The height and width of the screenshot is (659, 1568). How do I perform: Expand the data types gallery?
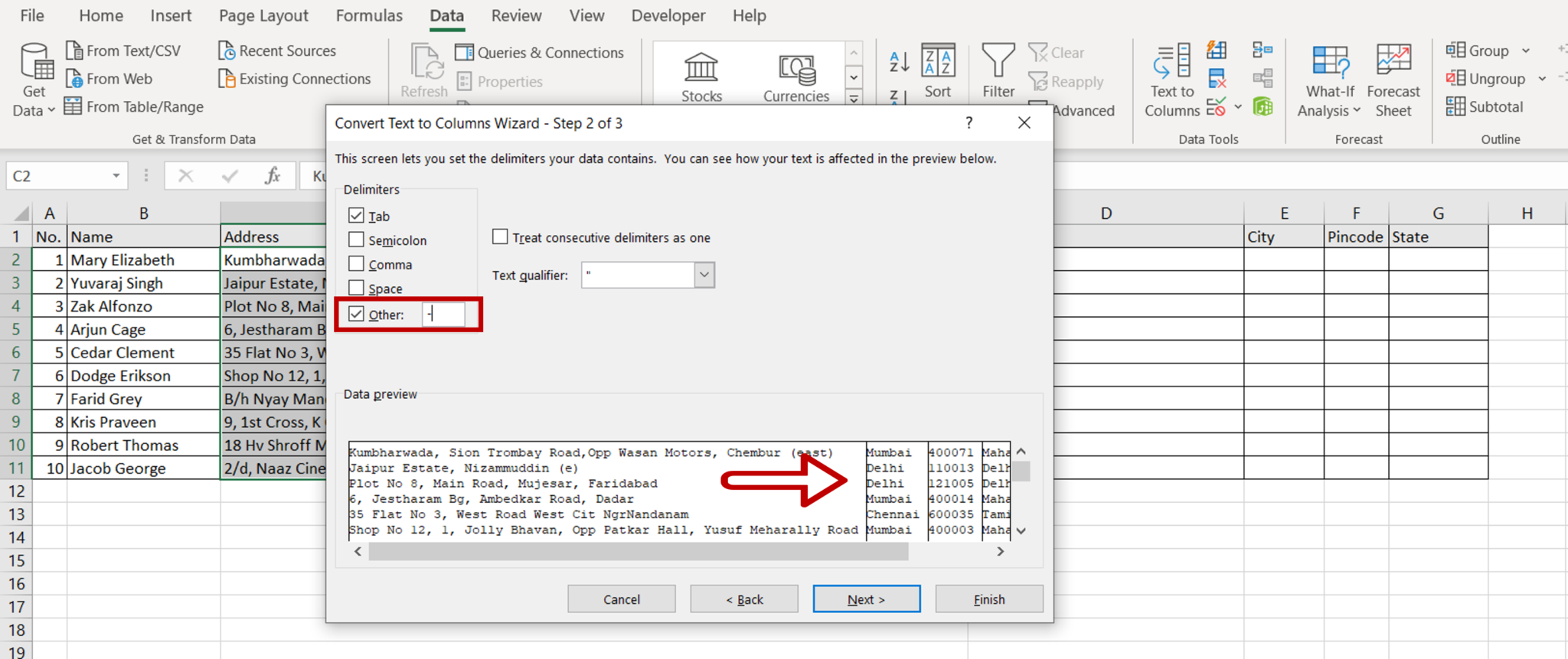click(x=854, y=97)
